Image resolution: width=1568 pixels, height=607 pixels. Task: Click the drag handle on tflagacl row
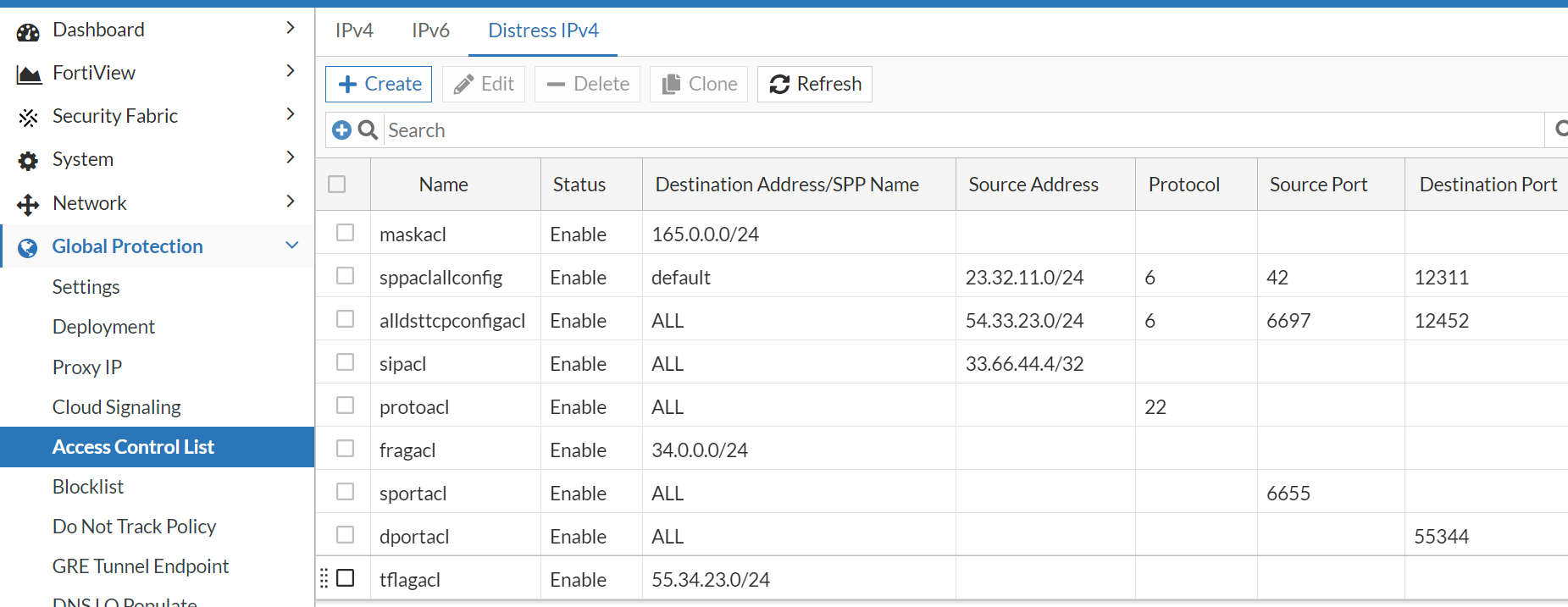point(324,578)
